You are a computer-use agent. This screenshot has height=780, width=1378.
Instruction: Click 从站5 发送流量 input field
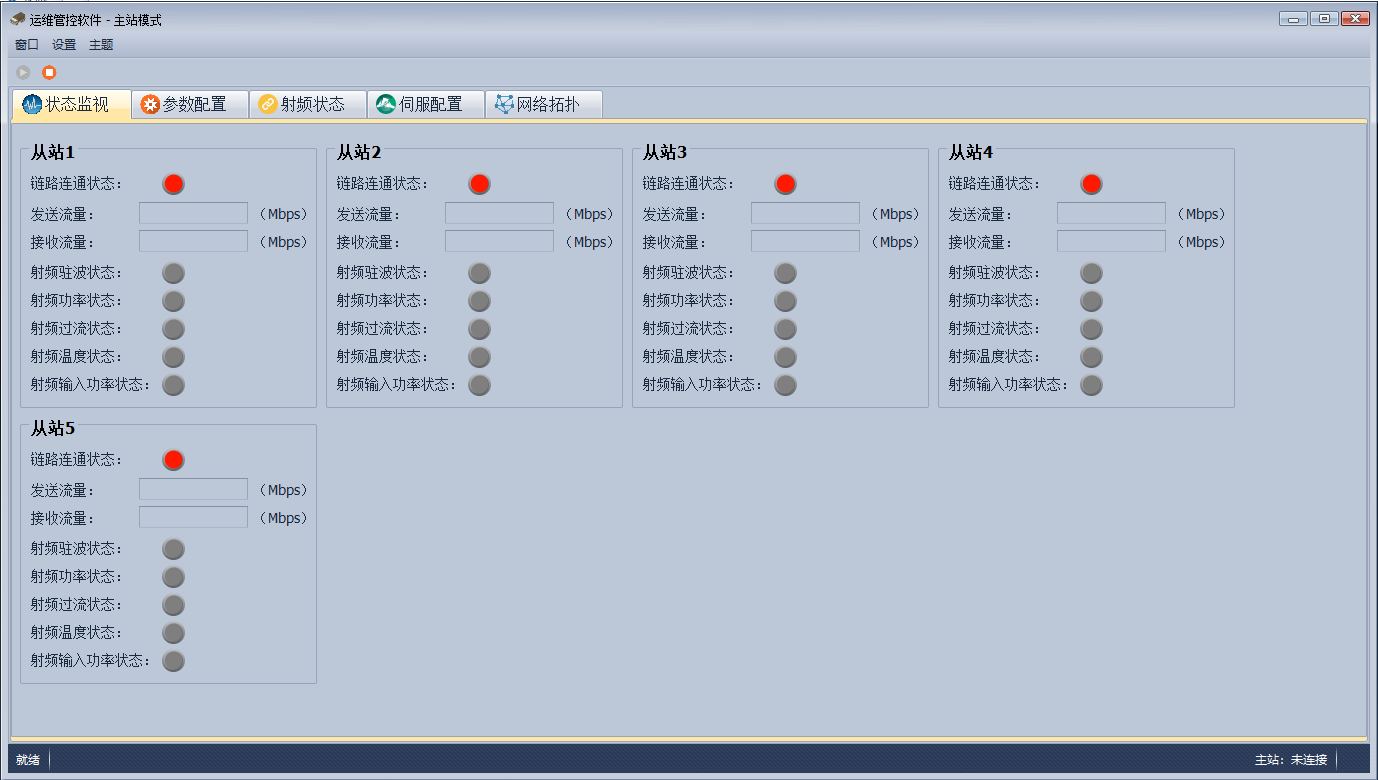tap(193, 489)
